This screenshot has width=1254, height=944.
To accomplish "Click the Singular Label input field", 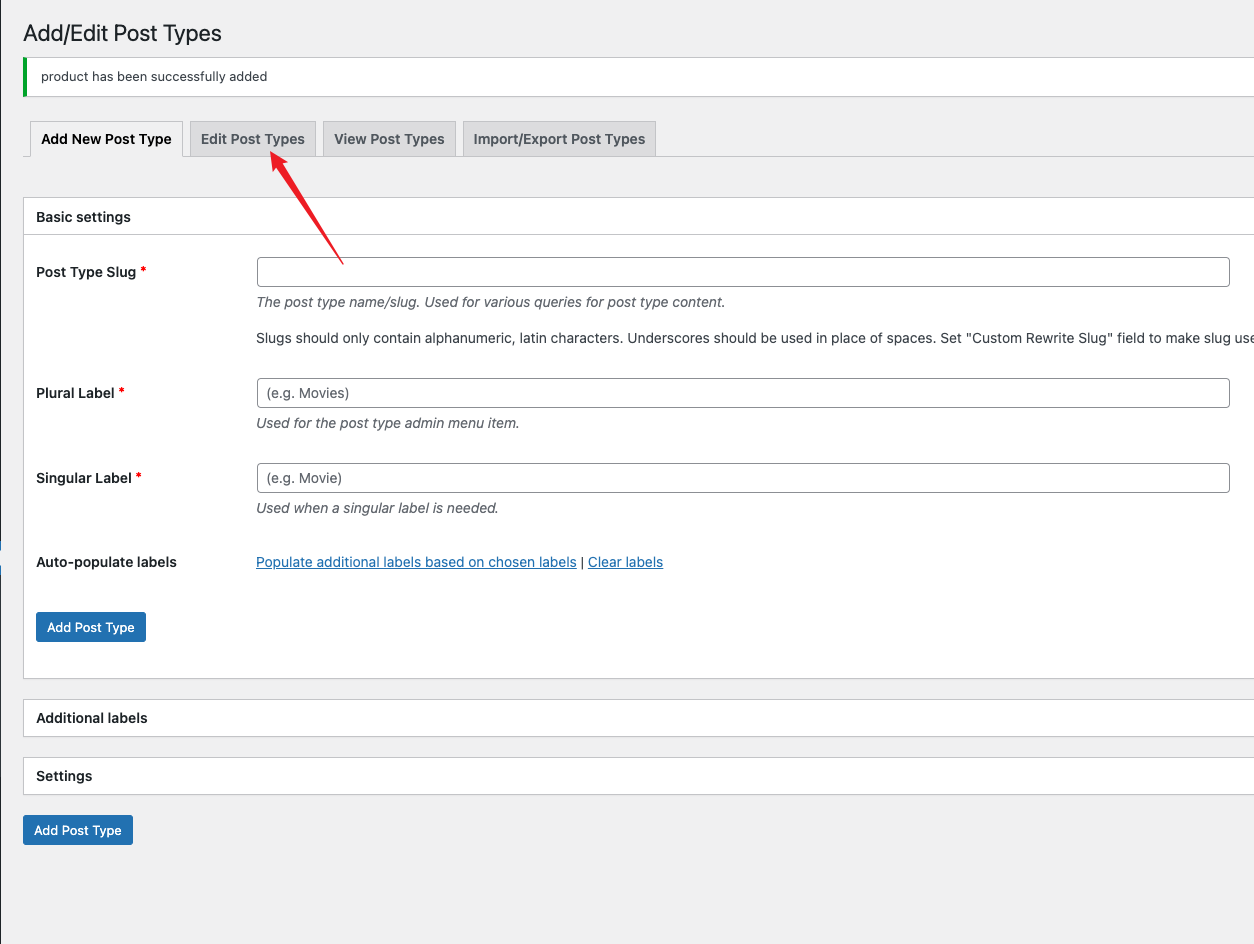I will 742,478.
